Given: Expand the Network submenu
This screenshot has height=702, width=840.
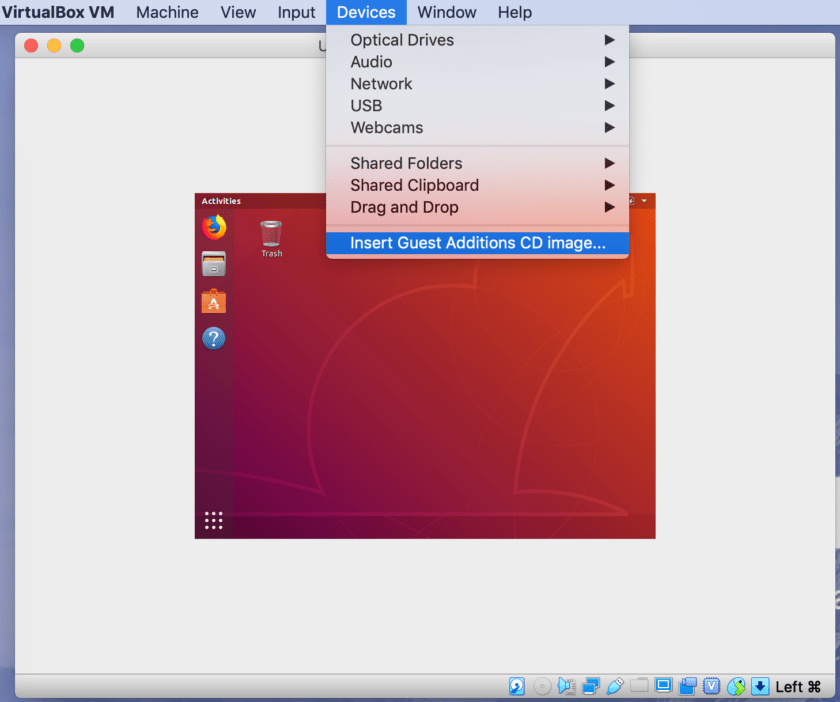Looking at the screenshot, I should (x=477, y=84).
